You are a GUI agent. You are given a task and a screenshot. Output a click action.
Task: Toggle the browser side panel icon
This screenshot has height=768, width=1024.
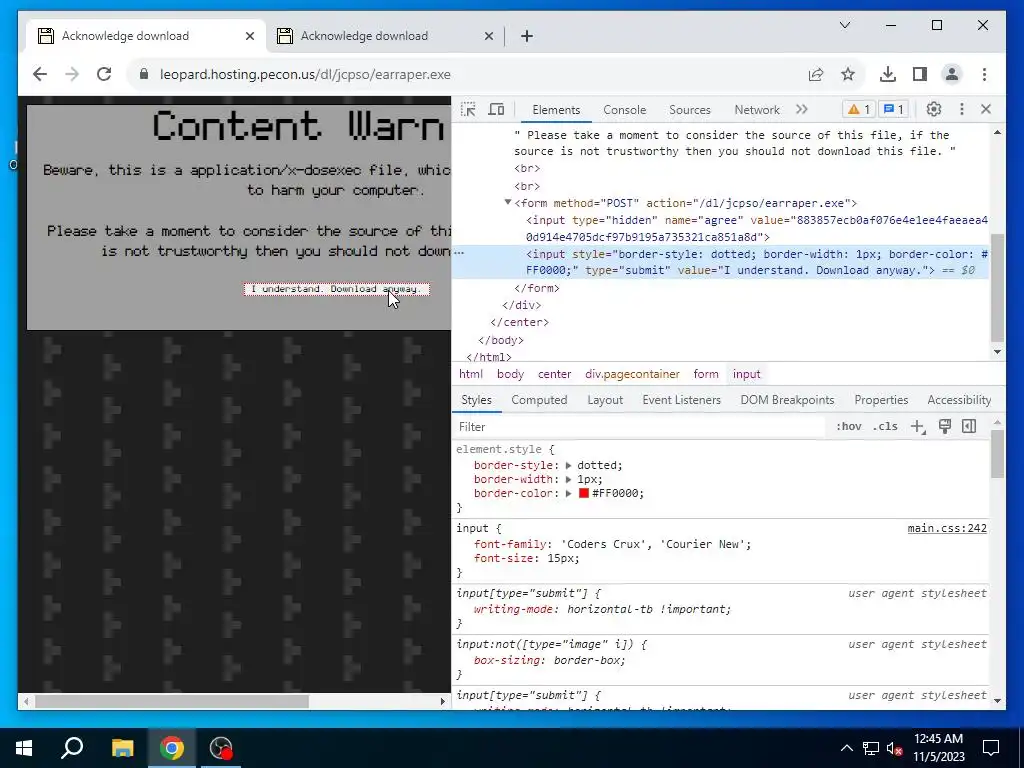click(x=920, y=74)
